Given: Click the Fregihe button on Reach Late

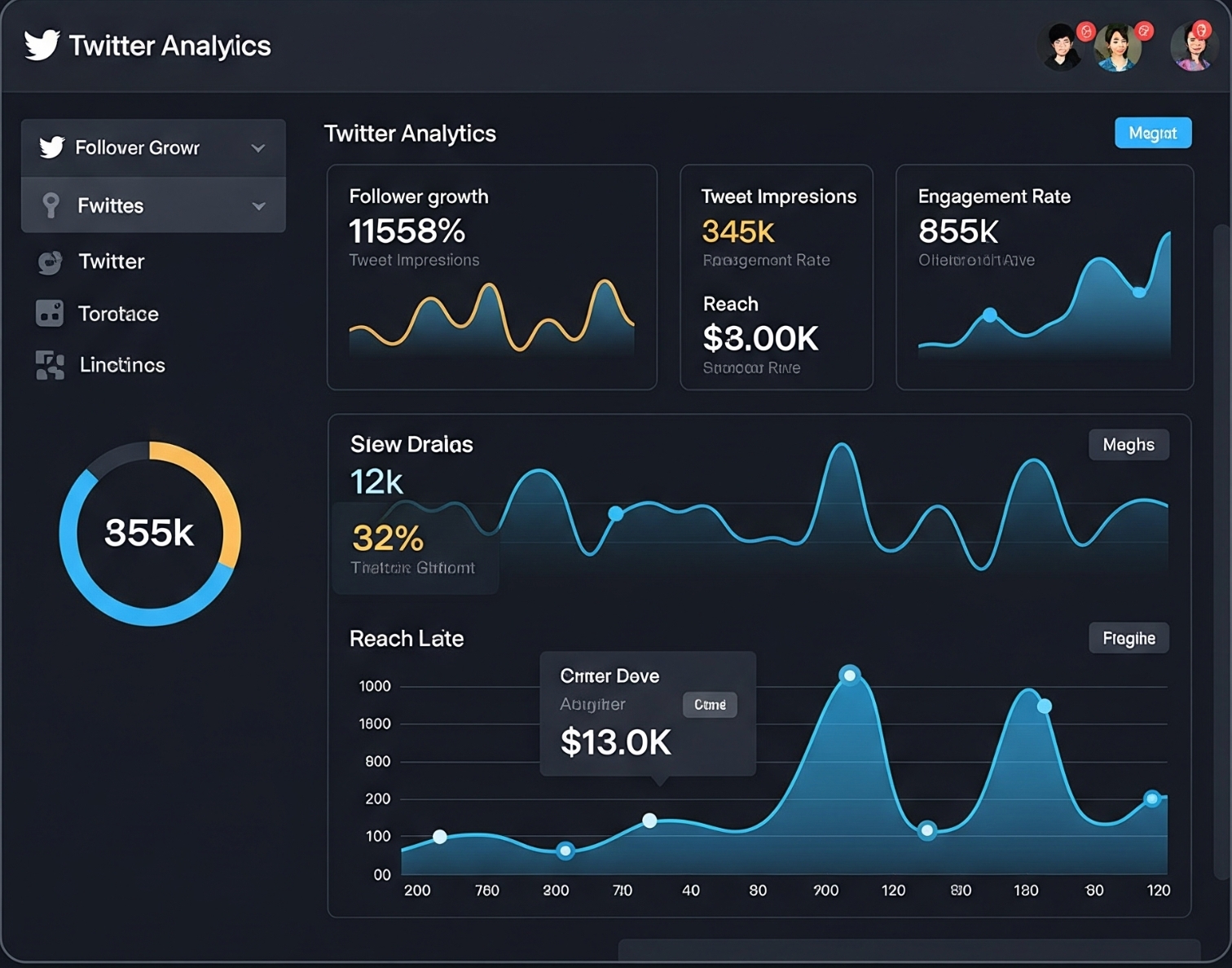Looking at the screenshot, I should pyautogui.click(x=1129, y=638).
